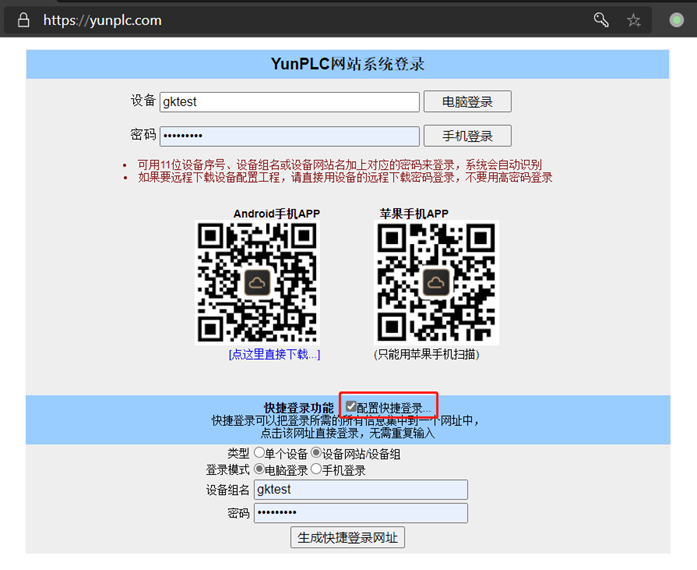Click the Android手机APP label
Viewport: 697px width, 570px height.
[x=276, y=213]
